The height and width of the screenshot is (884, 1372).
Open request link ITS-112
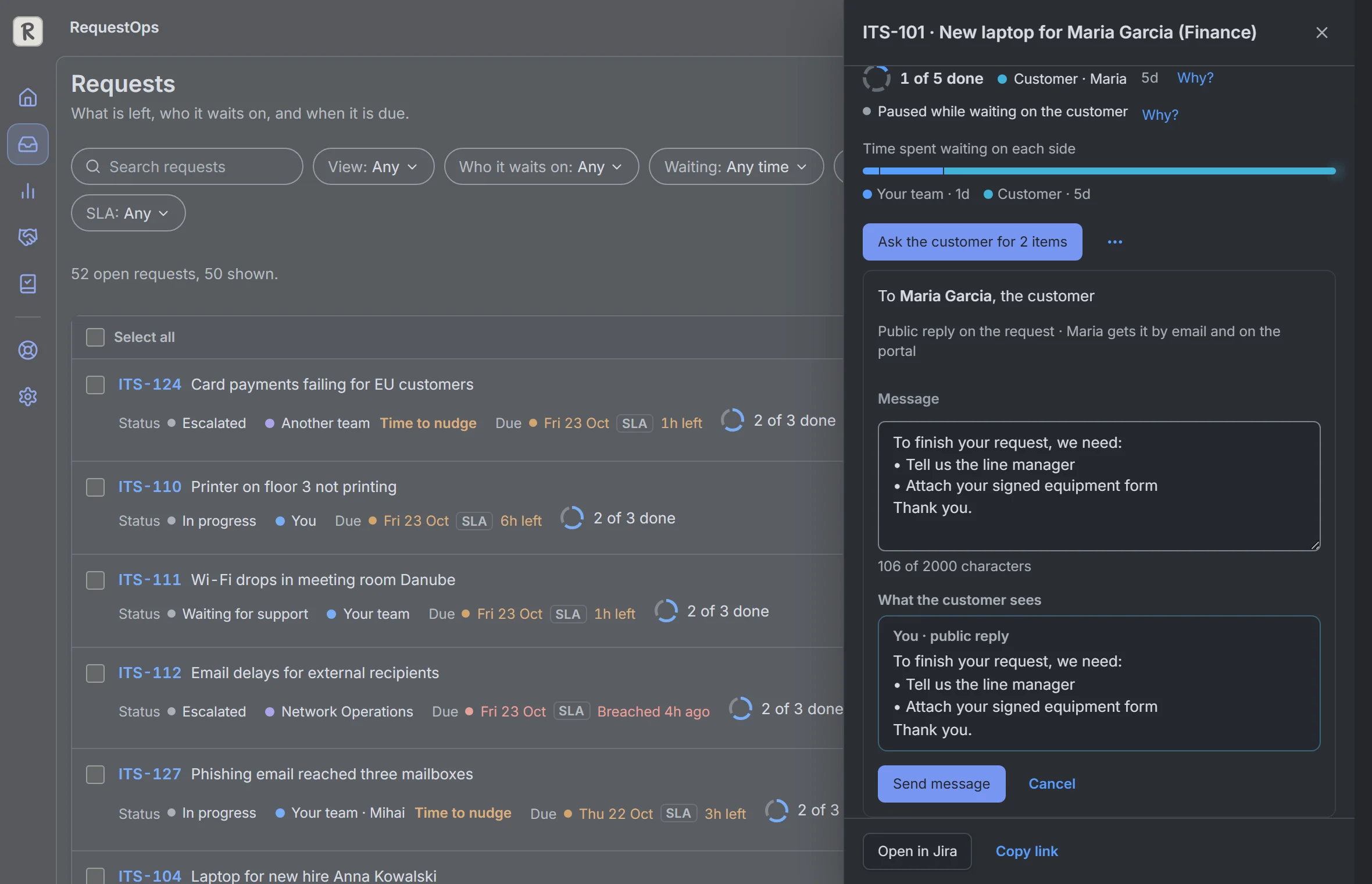pos(149,673)
